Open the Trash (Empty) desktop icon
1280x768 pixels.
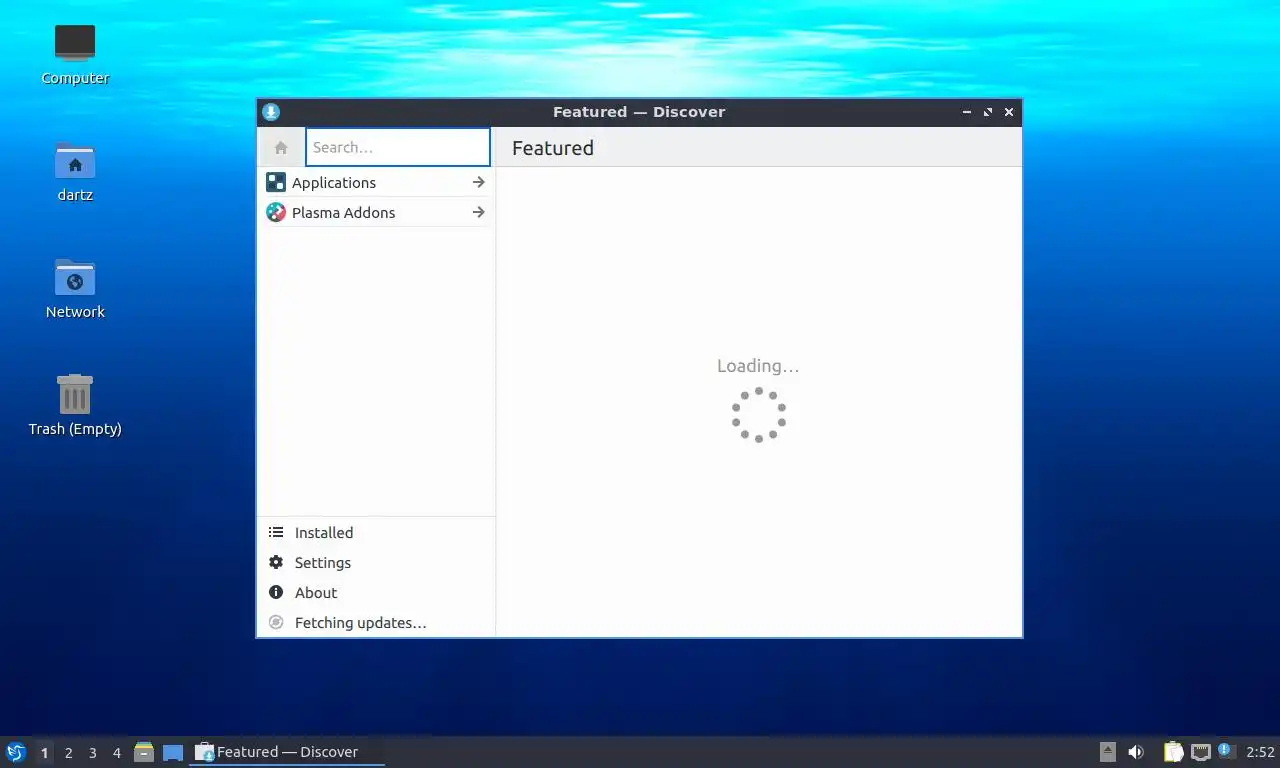tap(75, 405)
